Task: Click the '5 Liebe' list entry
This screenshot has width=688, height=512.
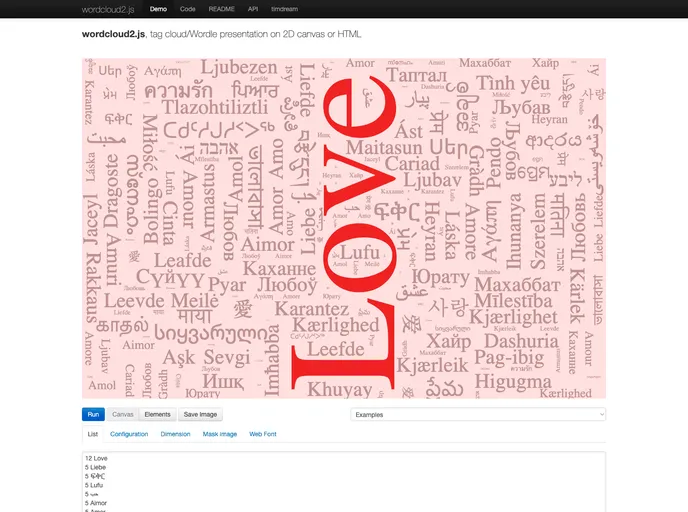Action: (95, 467)
